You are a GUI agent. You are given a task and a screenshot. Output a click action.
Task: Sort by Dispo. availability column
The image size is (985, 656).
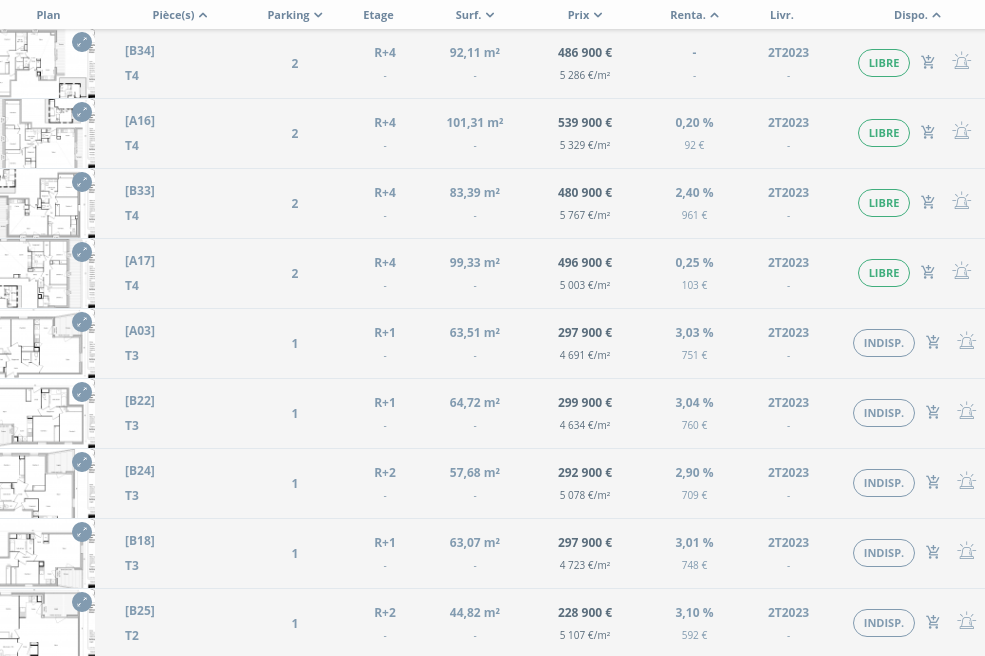(x=917, y=15)
